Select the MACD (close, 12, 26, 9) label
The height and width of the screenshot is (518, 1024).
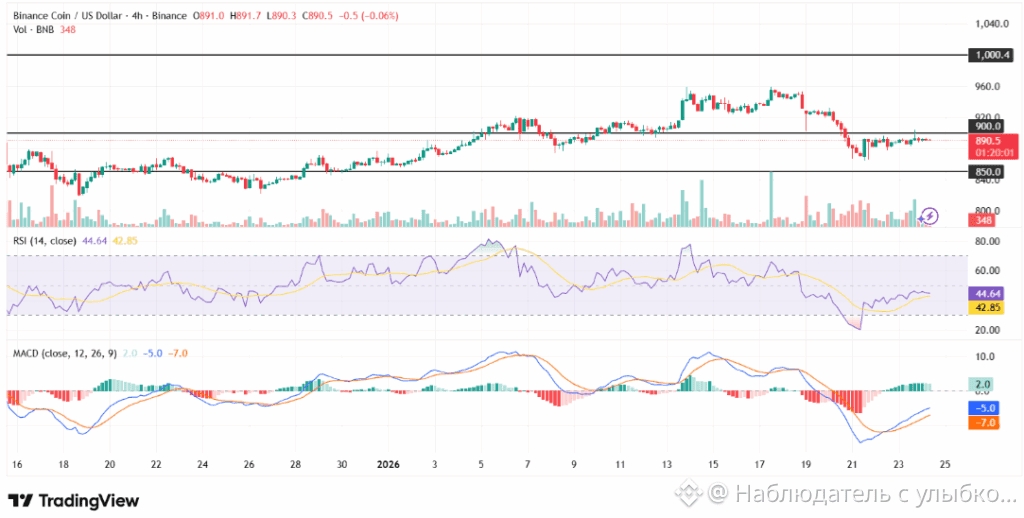65,353
